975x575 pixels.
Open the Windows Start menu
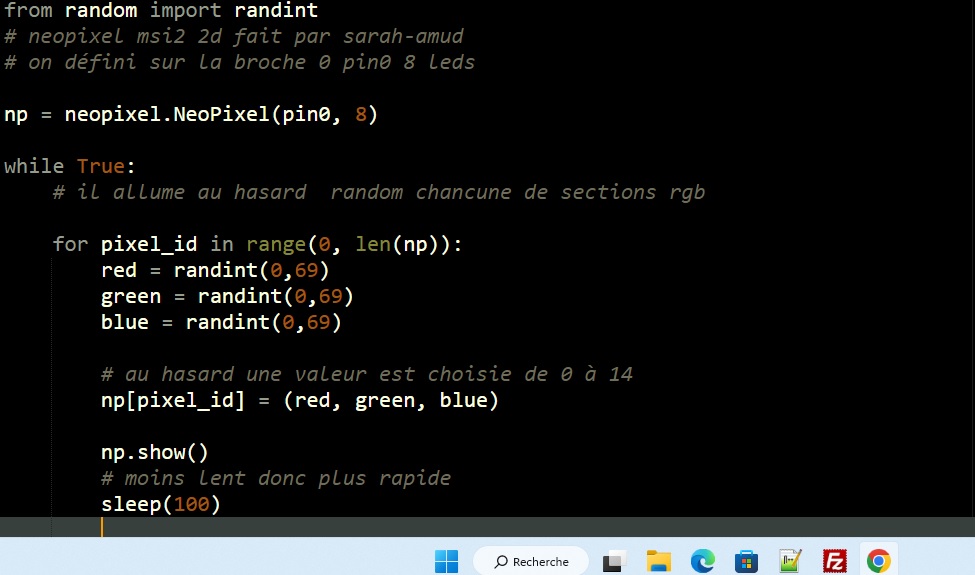coord(446,561)
